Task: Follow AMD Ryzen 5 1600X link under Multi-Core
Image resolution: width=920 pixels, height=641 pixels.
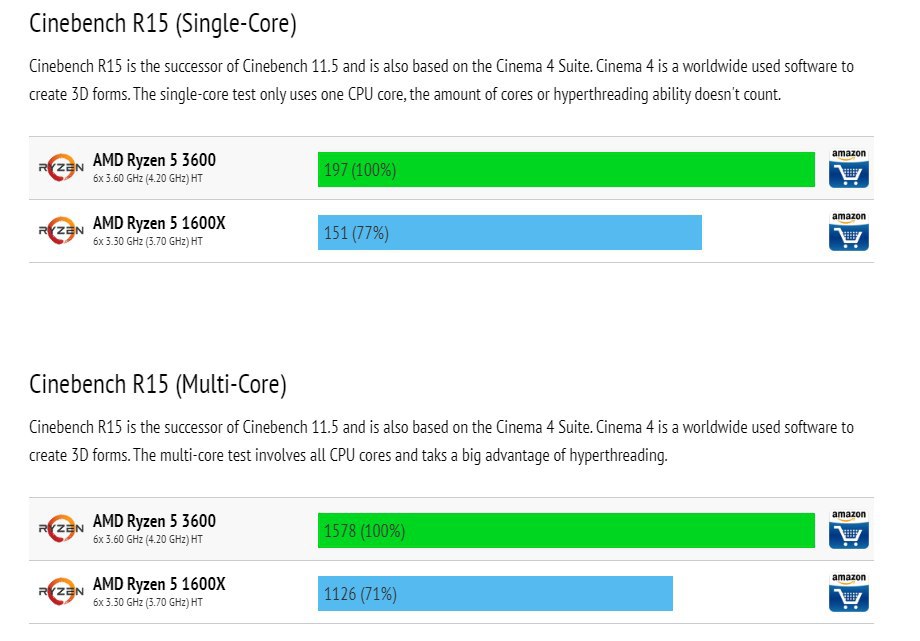Action: [159, 584]
